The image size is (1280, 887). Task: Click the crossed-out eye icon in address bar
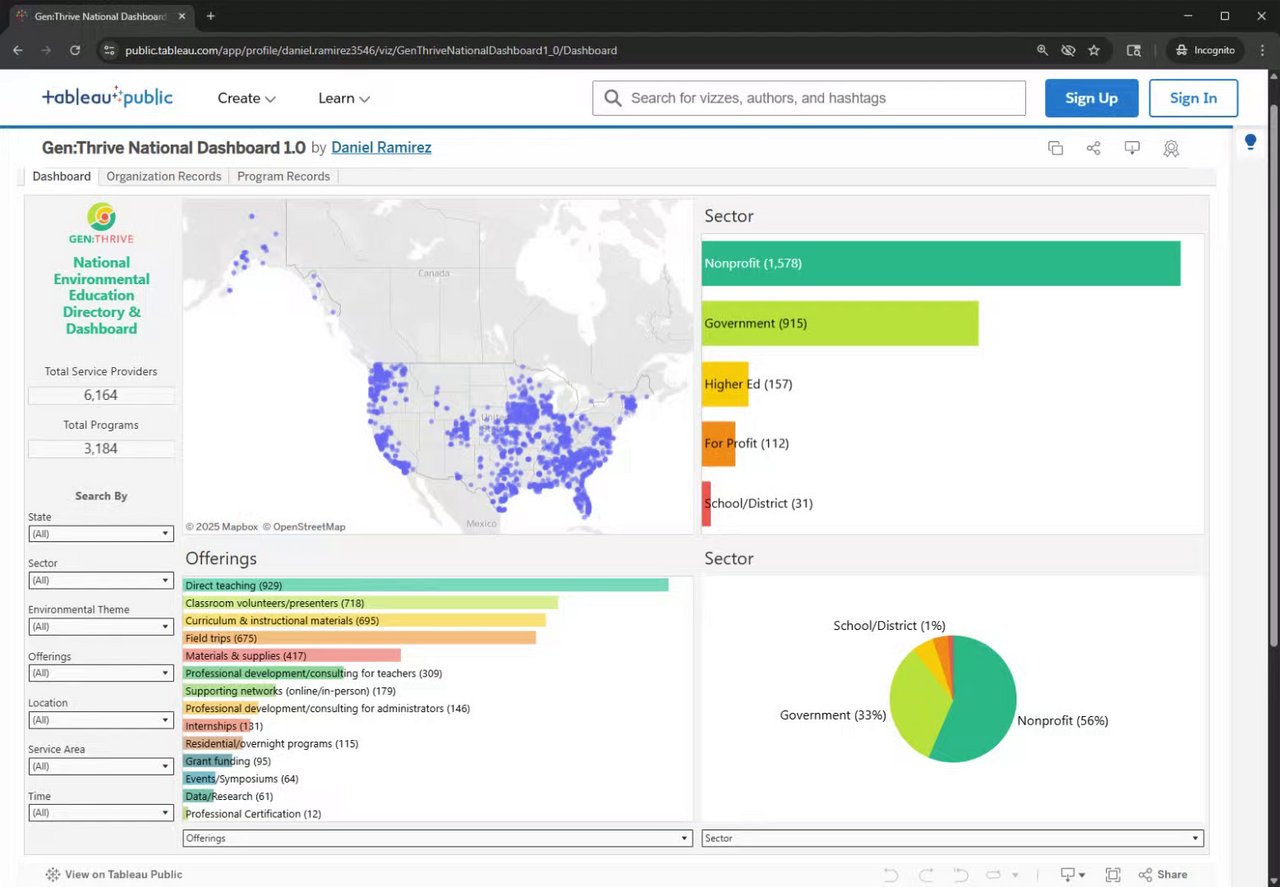tap(1068, 50)
